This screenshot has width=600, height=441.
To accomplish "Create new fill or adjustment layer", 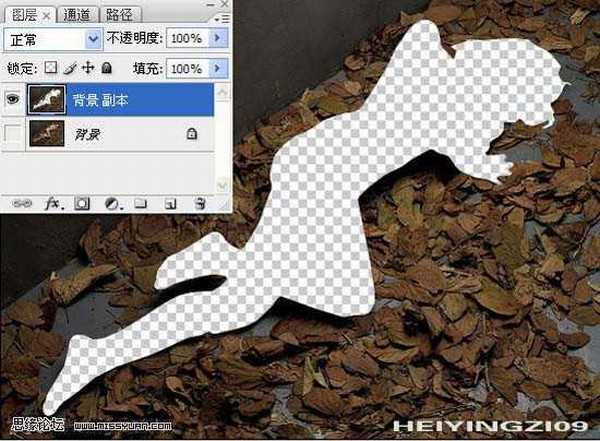I will [113, 203].
